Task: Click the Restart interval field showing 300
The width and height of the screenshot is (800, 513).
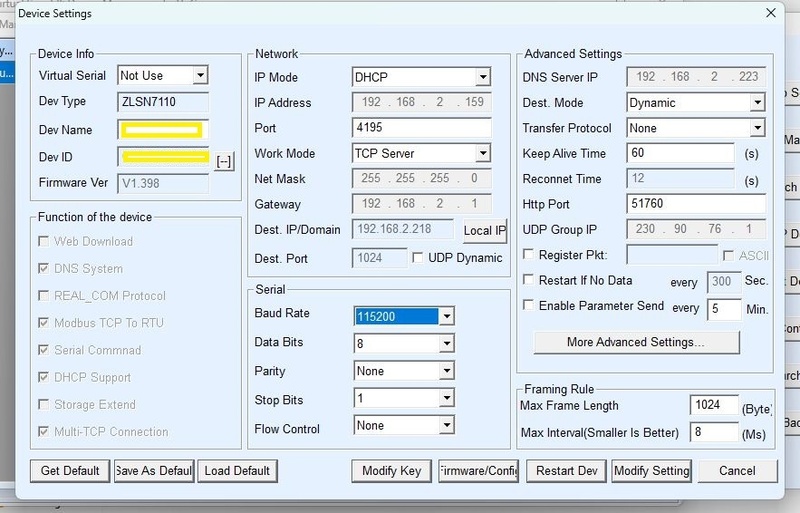Action: click(723, 281)
